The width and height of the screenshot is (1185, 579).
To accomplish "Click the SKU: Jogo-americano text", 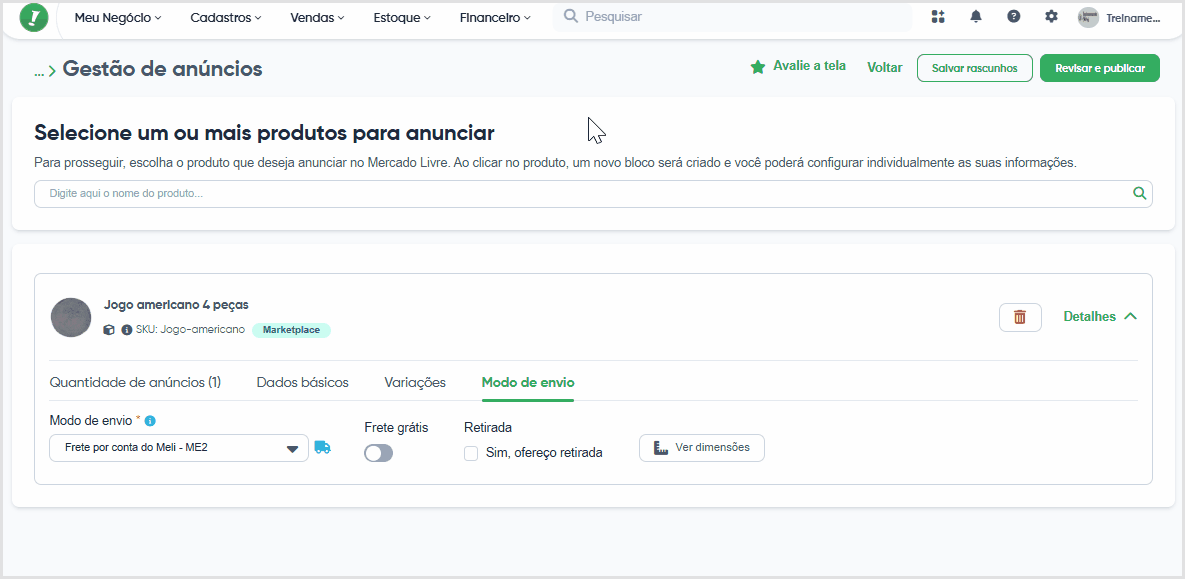I will click(190, 330).
